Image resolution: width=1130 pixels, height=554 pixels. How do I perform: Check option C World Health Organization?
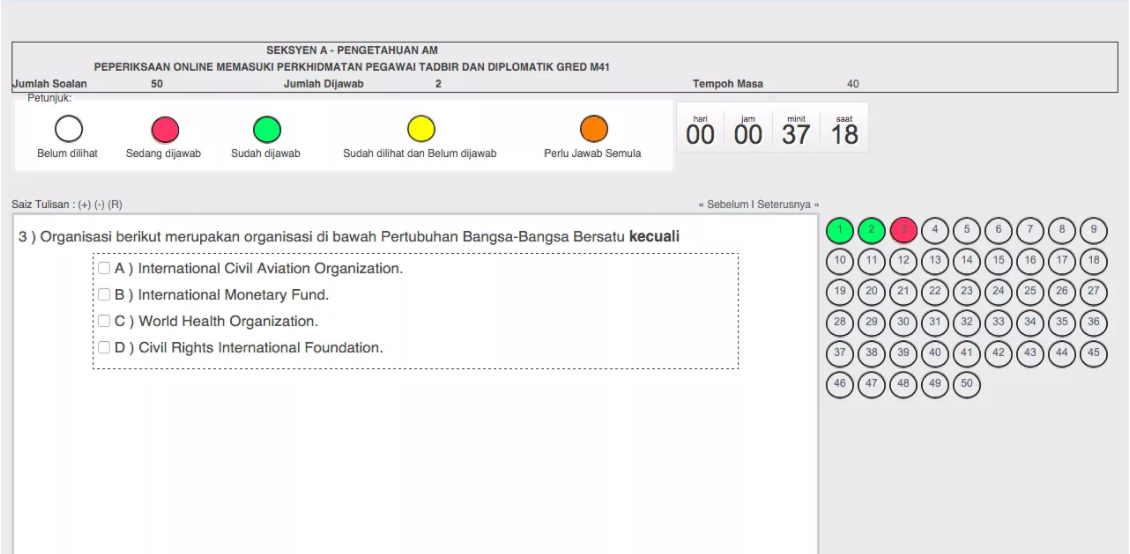[x=105, y=322]
